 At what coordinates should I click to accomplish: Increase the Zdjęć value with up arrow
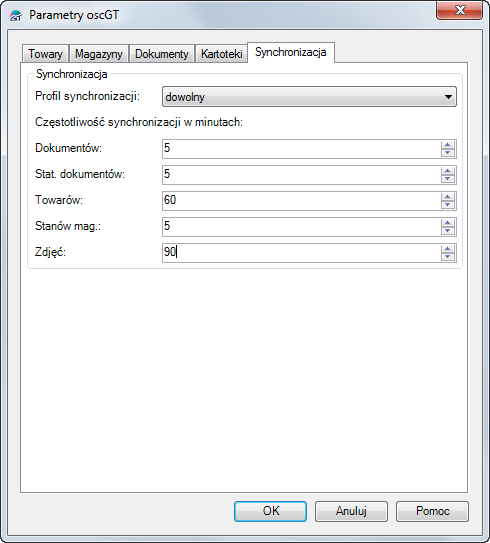point(448,249)
